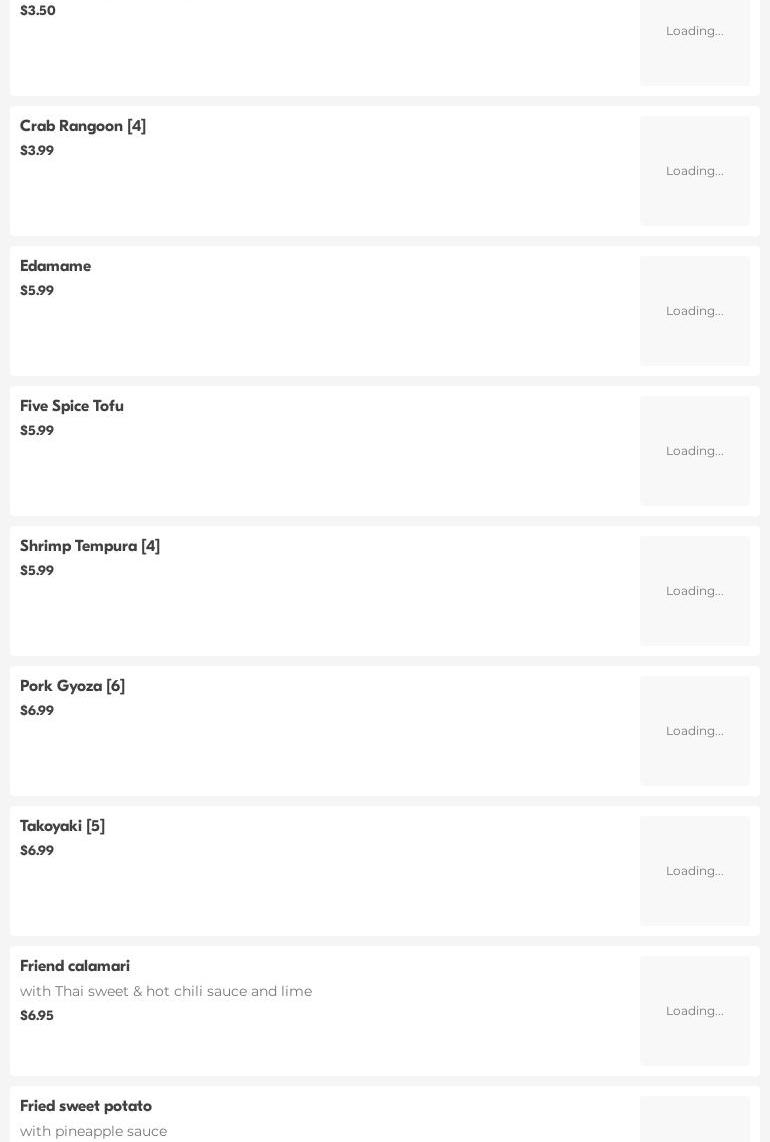Click the $6.95 price of Friend calamari
This screenshot has height=1142, width=770.
(x=37, y=1016)
